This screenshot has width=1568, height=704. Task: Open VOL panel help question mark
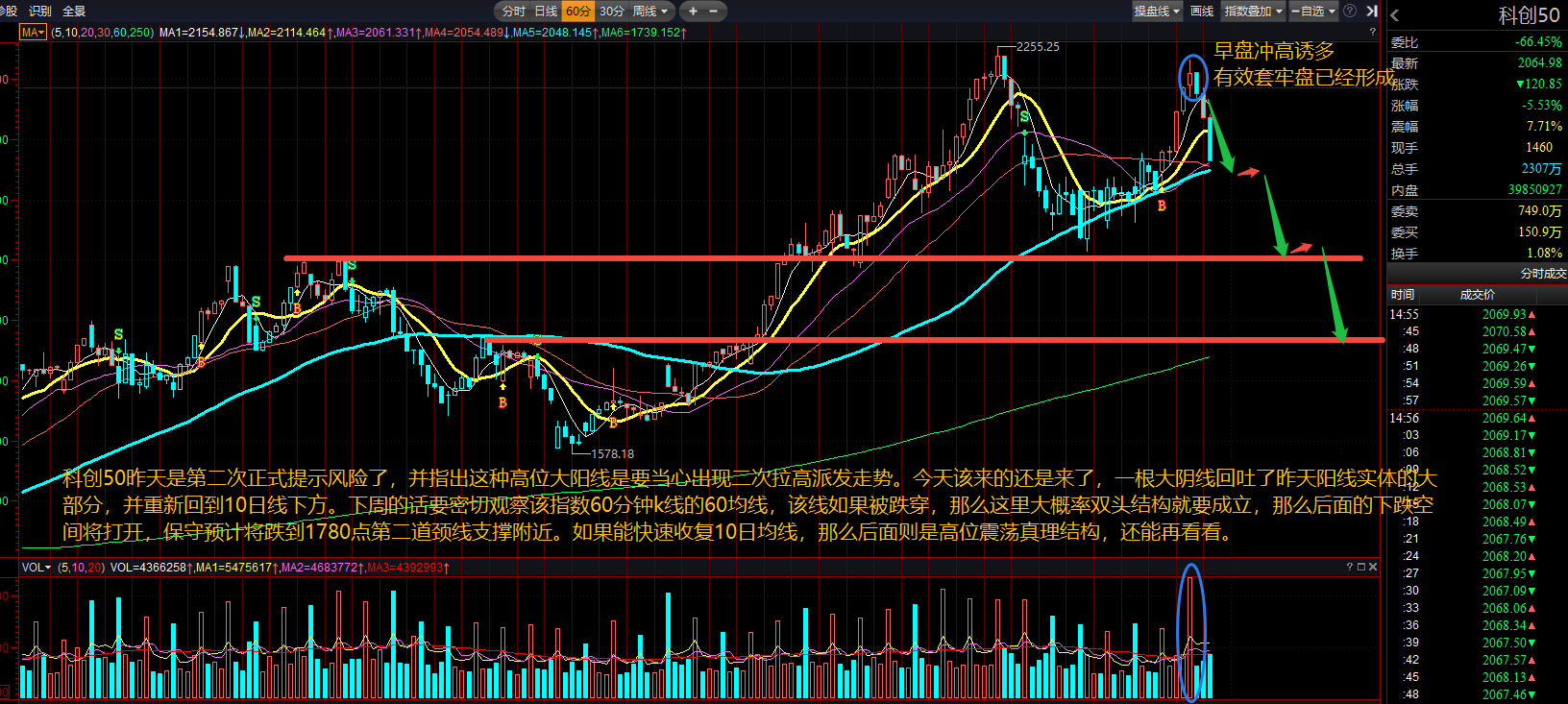(x=1350, y=567)
